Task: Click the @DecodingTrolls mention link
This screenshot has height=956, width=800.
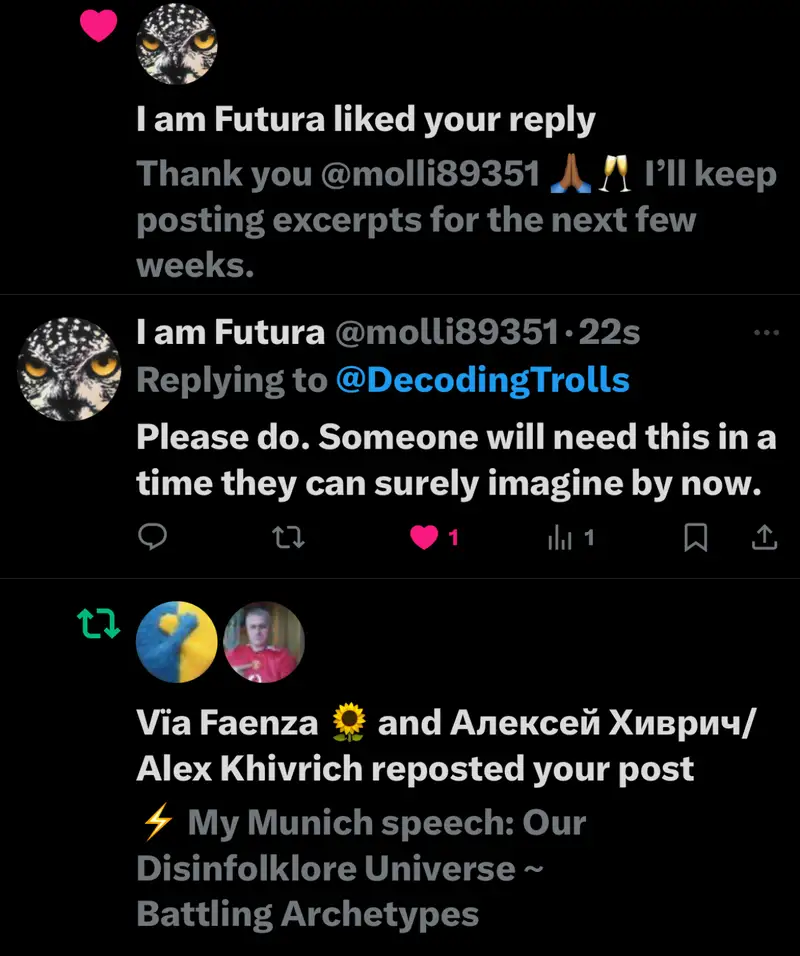Action: [483, 380]
